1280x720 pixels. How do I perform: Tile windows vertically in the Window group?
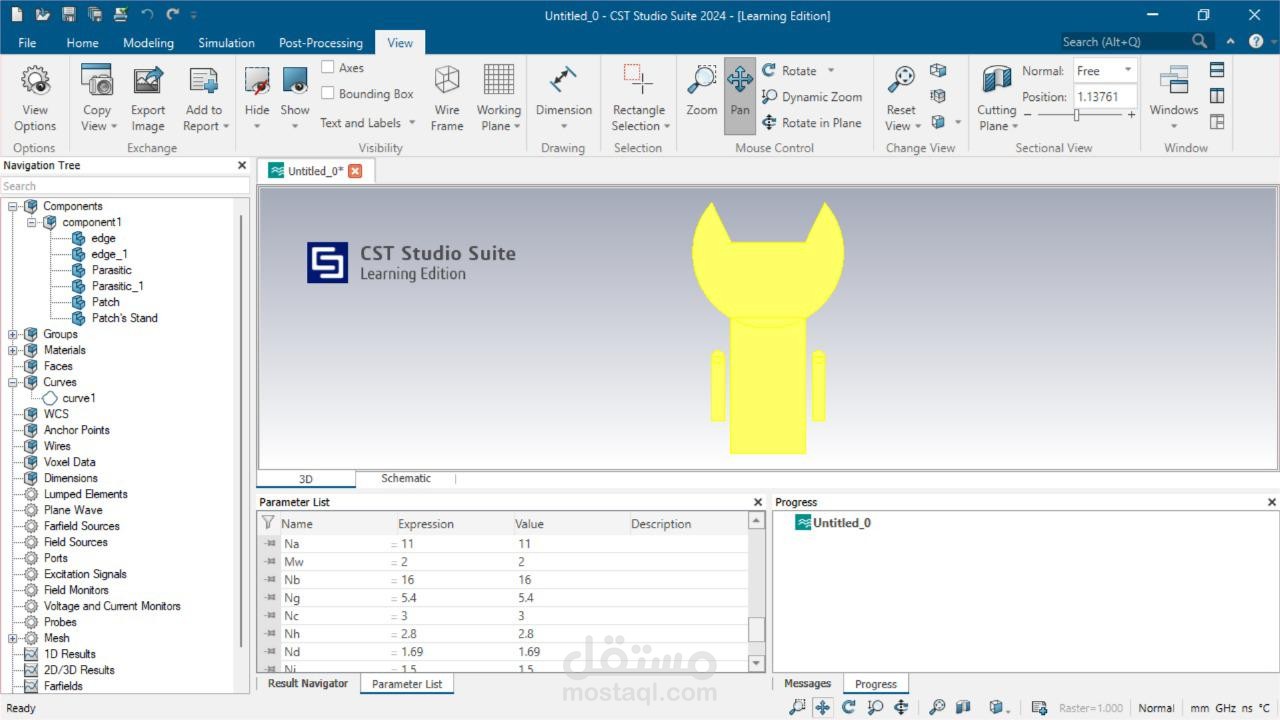(x=1217, y=96)
